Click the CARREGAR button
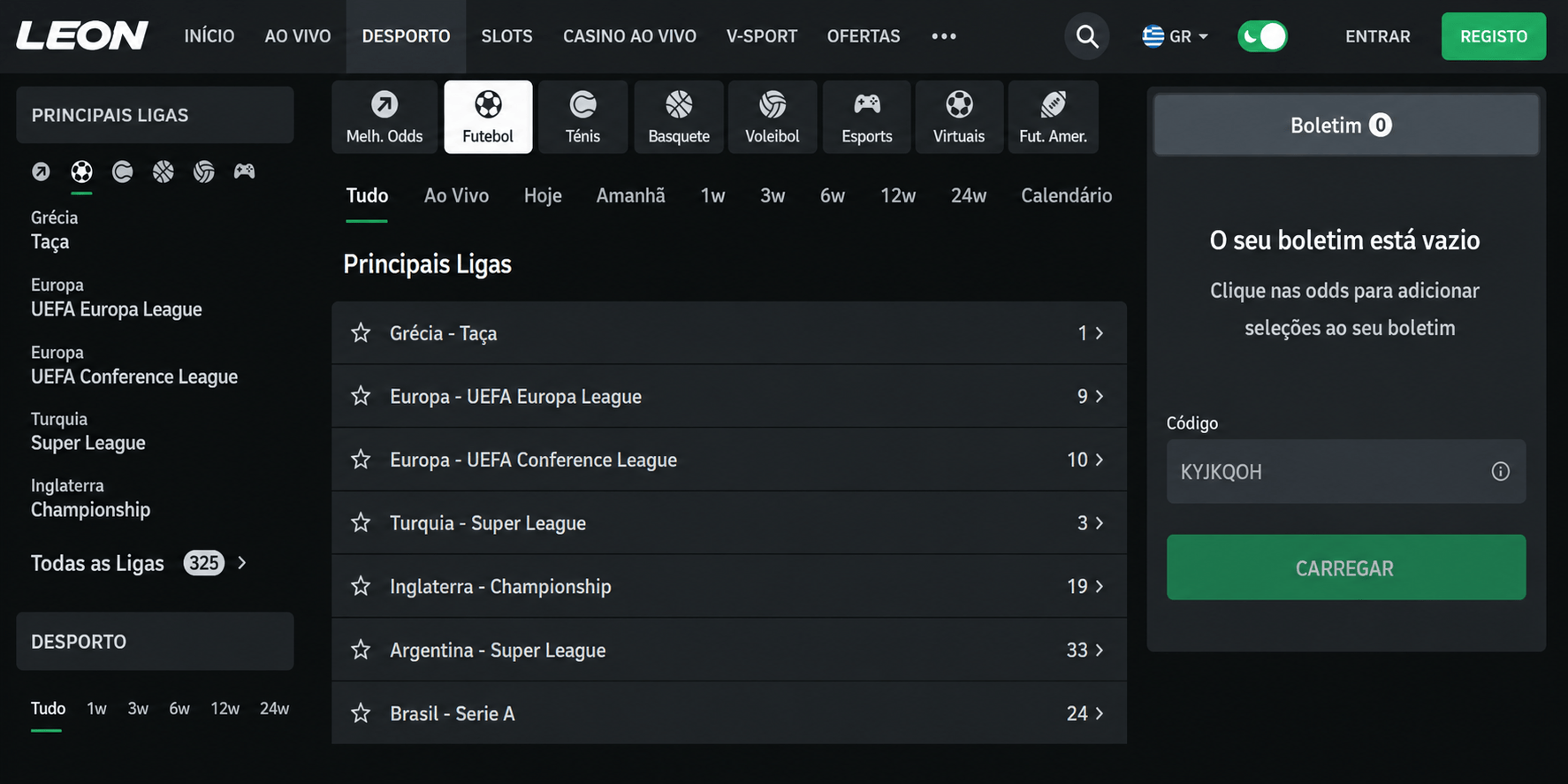Image resolution: width=1568 pixels, height=784 pixels. (x=1345, y=567)
